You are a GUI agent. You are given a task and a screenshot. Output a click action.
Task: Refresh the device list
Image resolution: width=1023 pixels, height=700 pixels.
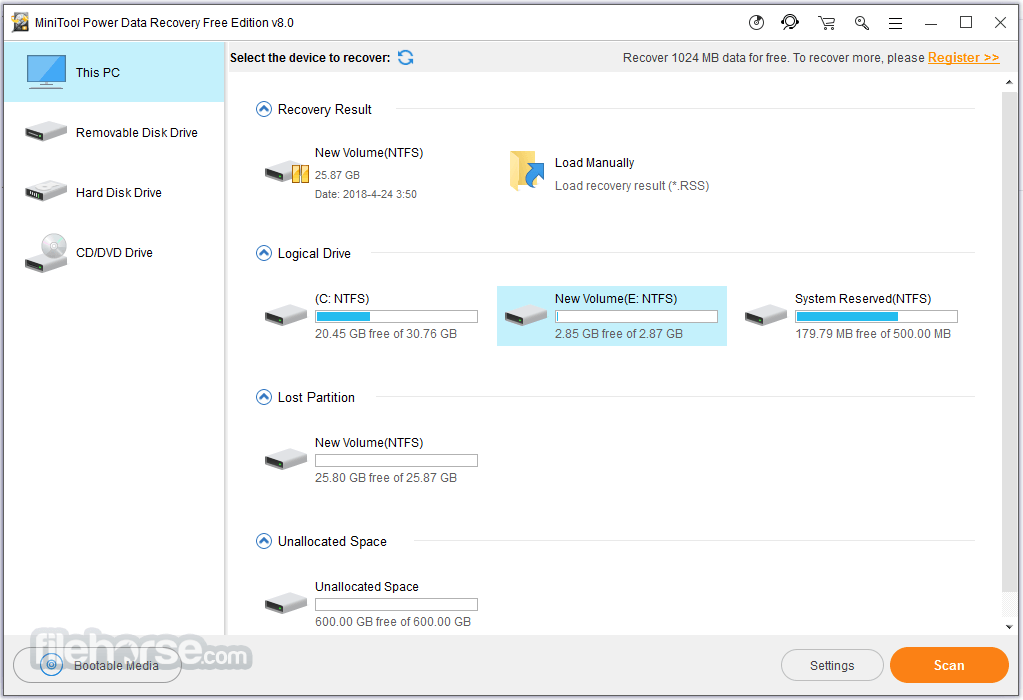click(405, 57)
